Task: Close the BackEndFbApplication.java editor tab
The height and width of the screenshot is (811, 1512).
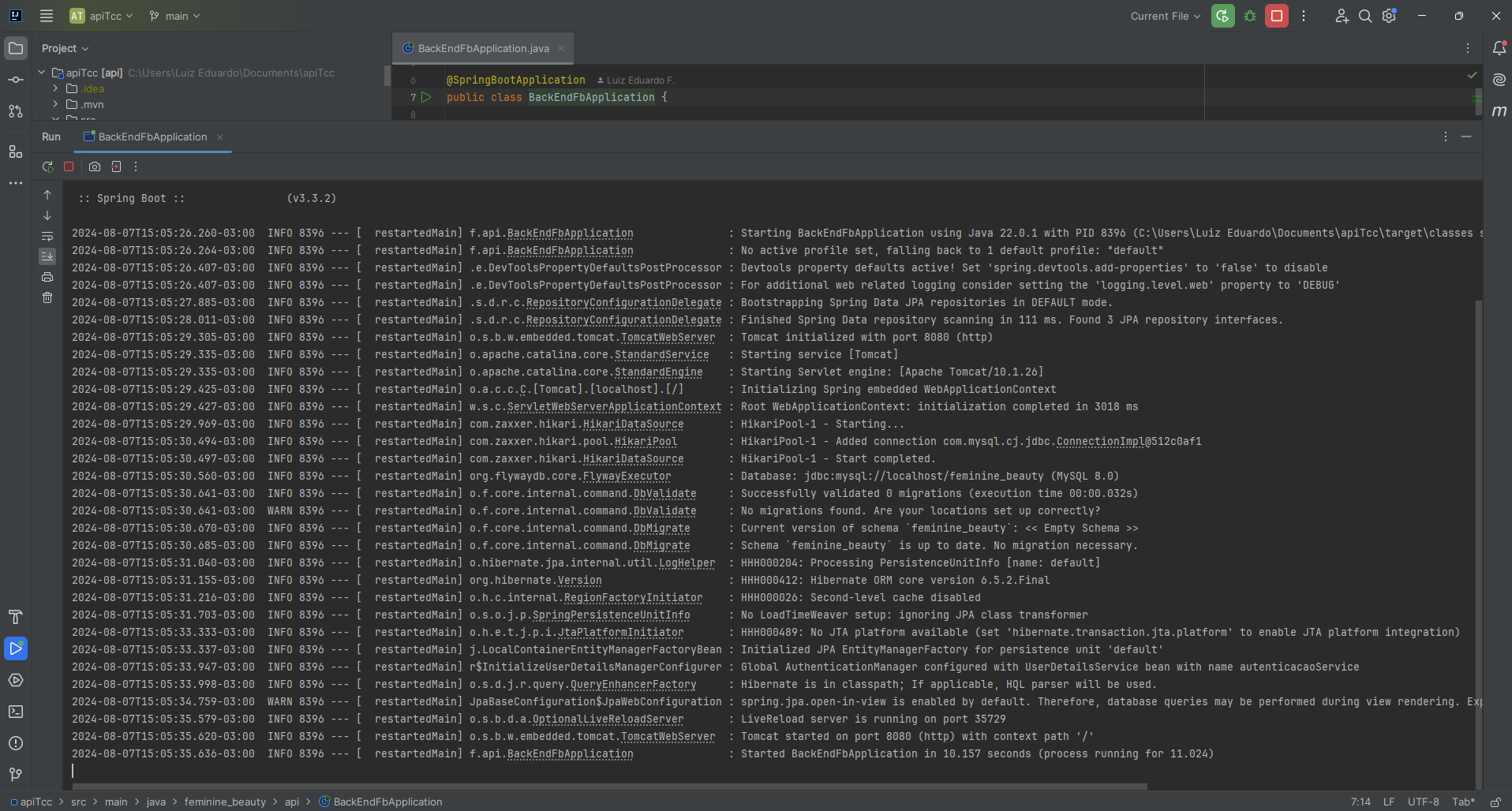Action: tap(561, 48)
